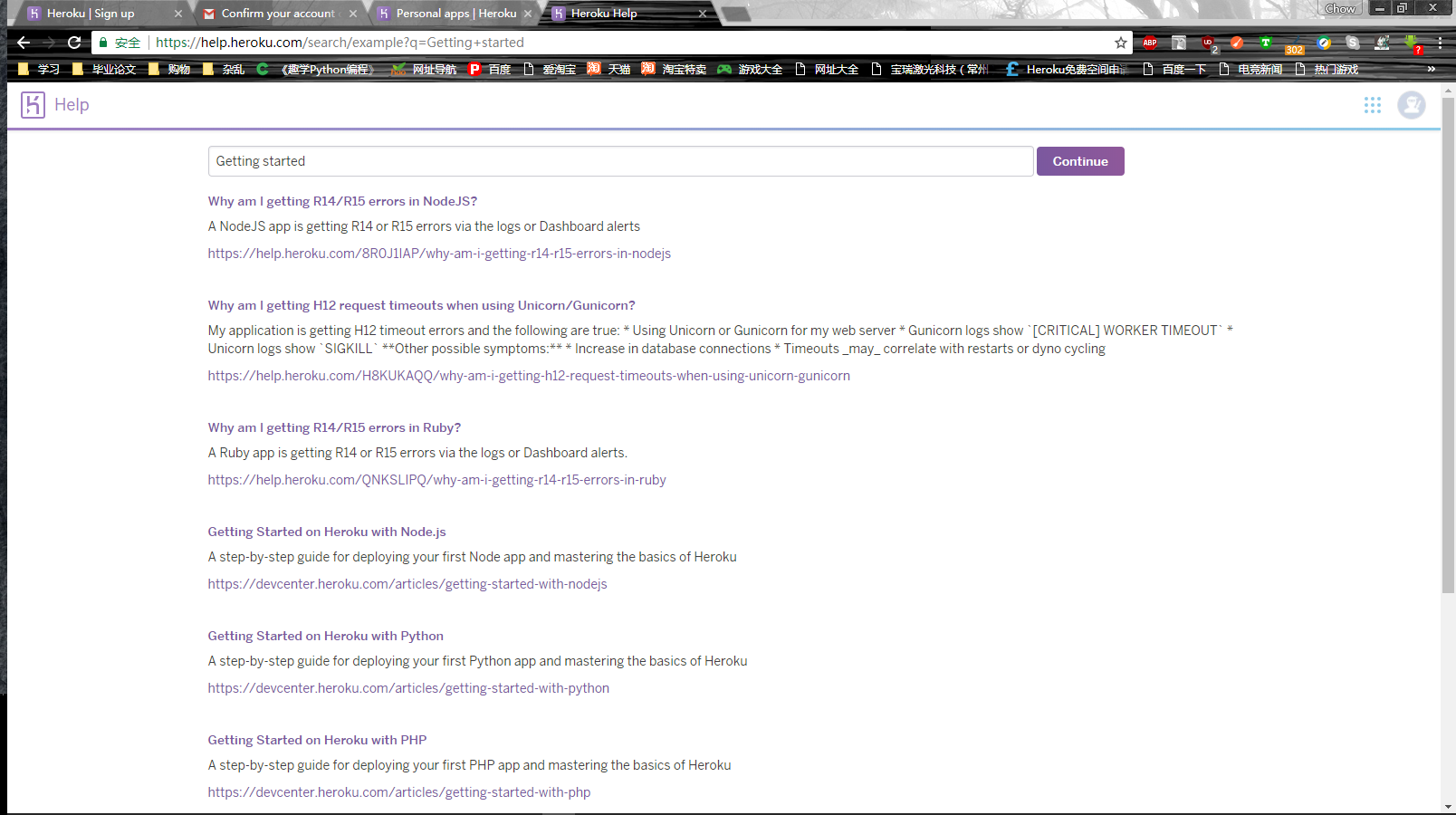The height and width of the screenshot is (815, 1456).
Task: Click the green download arrow extension icon
Action: [1410, 41]
